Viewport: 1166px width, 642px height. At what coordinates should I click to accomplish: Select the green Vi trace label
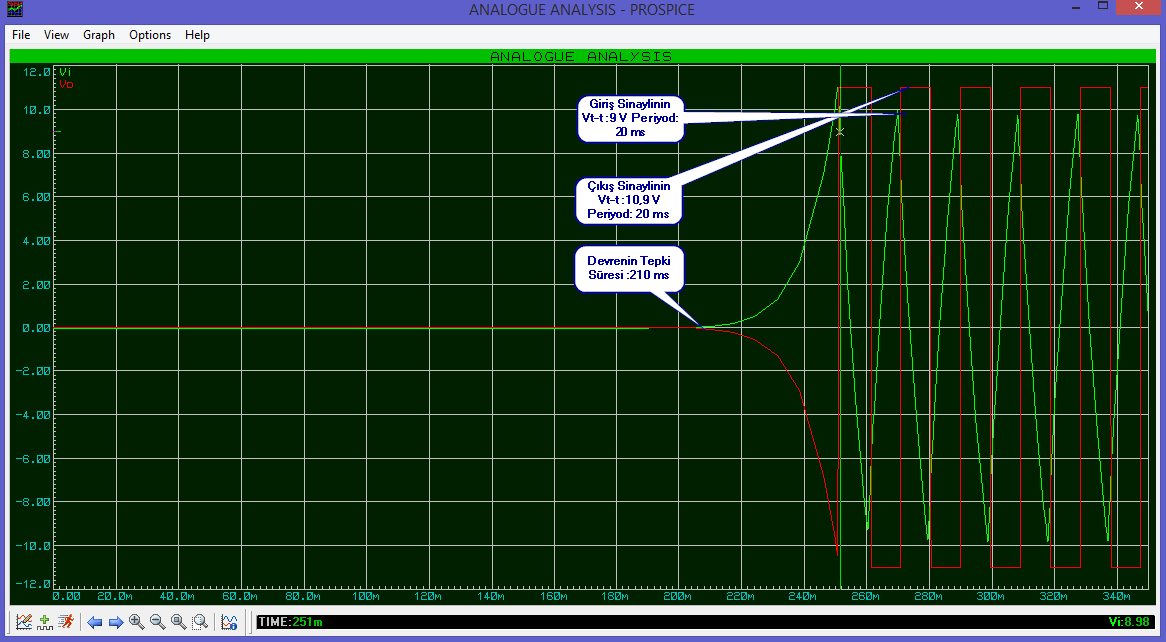(x=65, y=72)
